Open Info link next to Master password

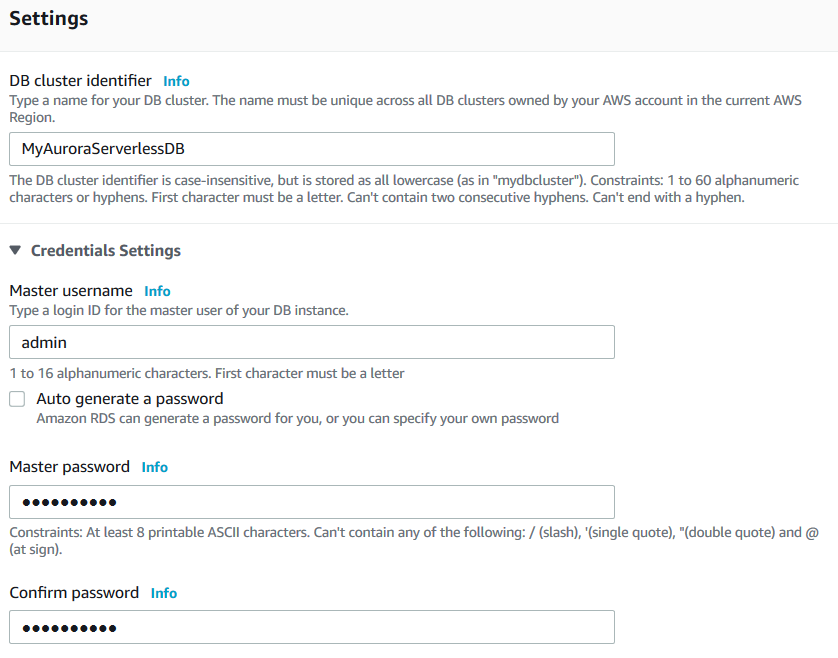(x=155, y=467)
